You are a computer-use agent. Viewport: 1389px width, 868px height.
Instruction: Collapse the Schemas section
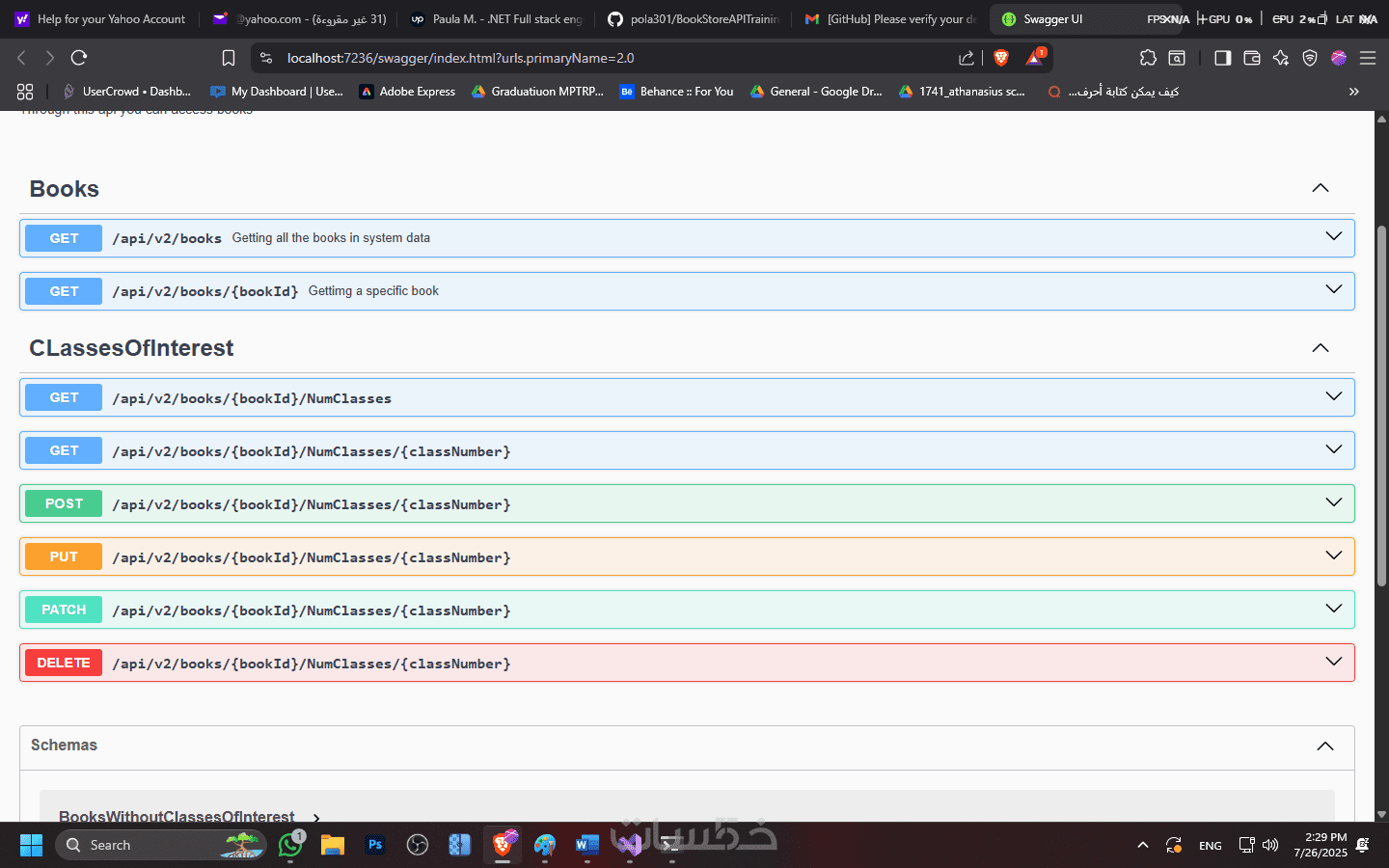(1325, 746)
